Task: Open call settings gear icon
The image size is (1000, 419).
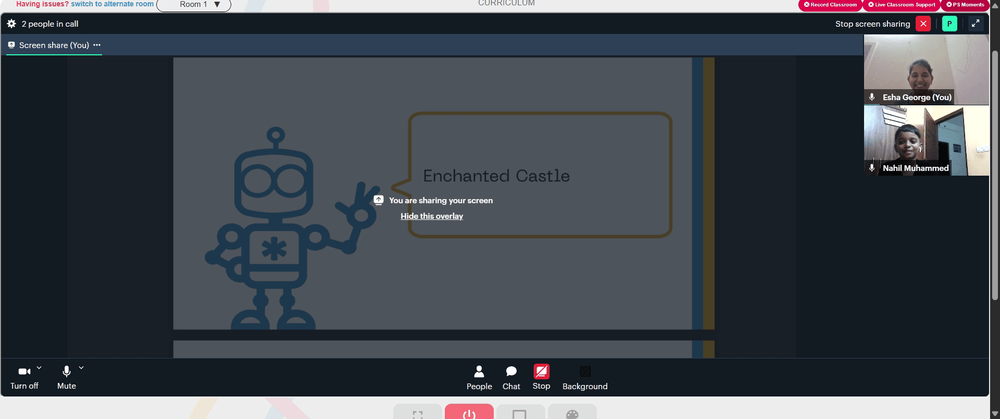Action: tap(11, 24)
